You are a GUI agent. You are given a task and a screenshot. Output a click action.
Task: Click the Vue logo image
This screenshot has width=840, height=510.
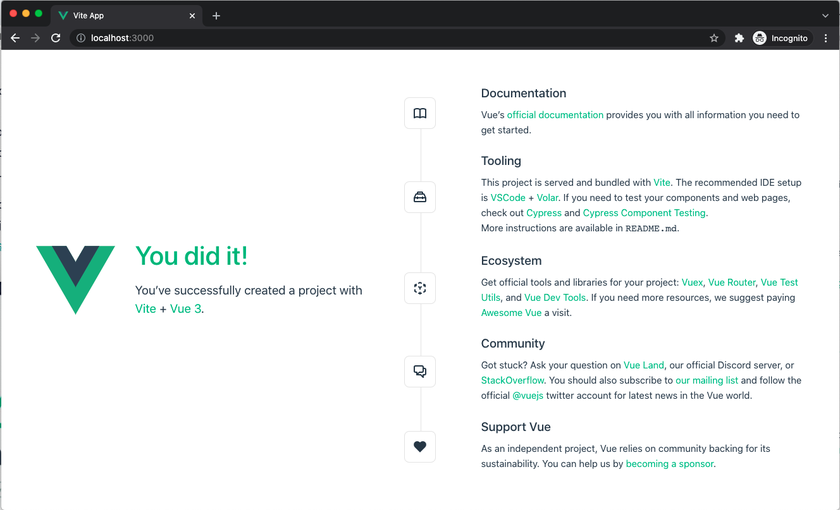pos(76,280)
